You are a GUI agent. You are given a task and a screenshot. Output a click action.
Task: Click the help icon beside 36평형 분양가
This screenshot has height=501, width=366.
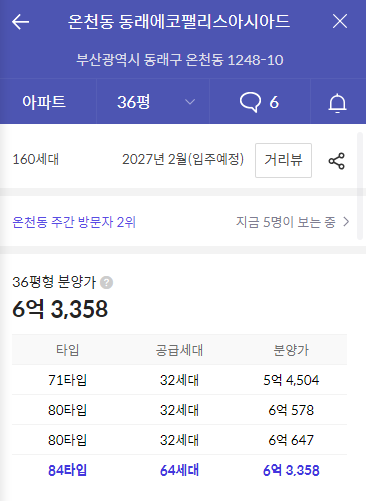tap(107, 283)
